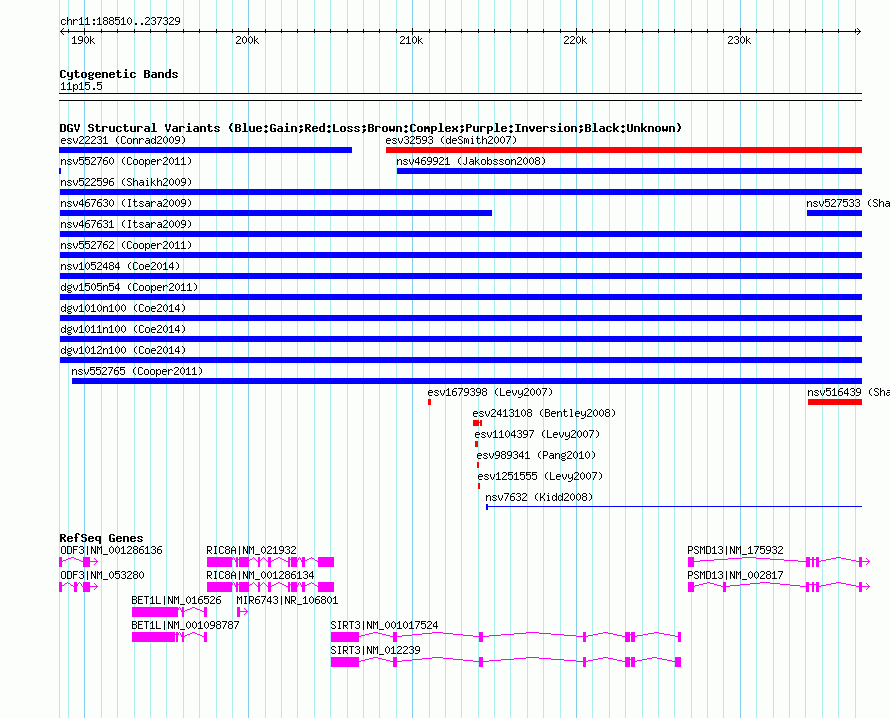Click nsv552760 (Cooper2011) label

tap(126, 161)
